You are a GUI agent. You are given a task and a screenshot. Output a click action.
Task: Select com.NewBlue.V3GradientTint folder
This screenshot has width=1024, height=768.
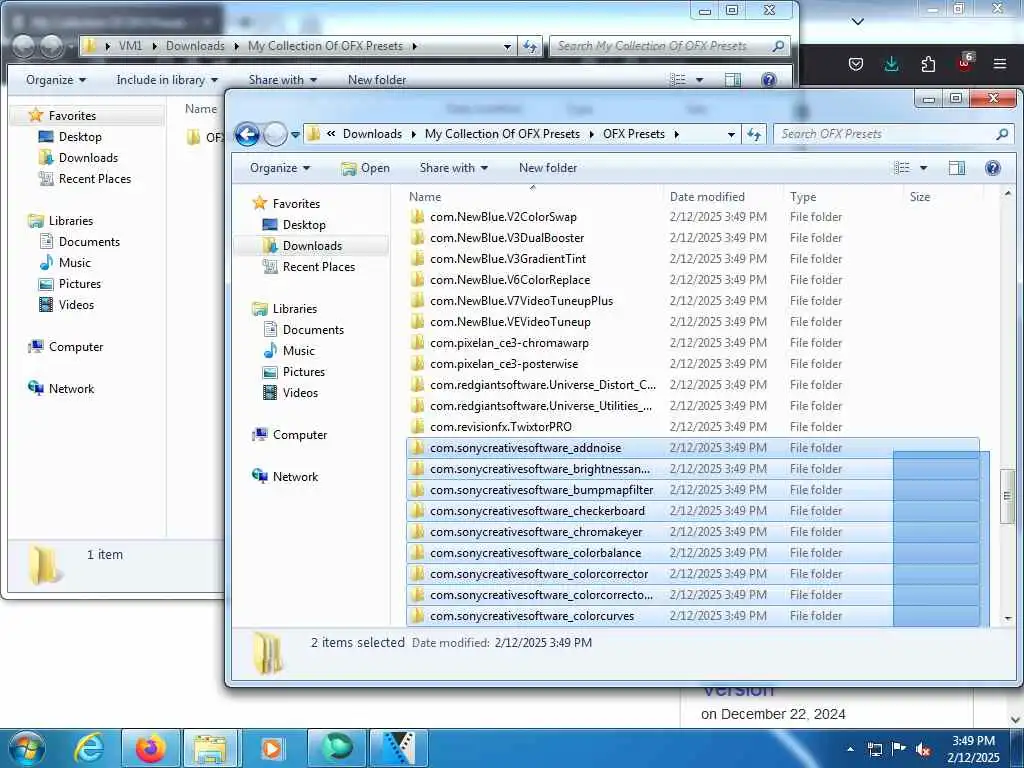(507, 259)
